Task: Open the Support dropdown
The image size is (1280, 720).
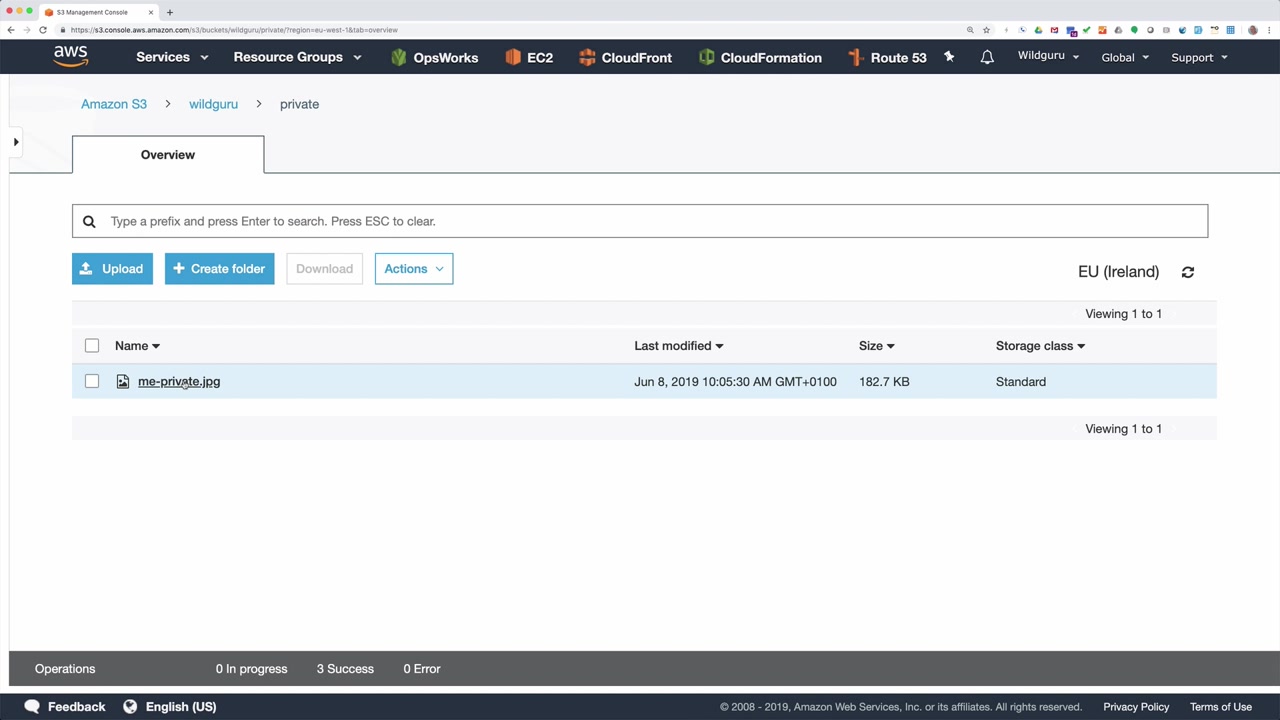Action: tap(1199, 57)
